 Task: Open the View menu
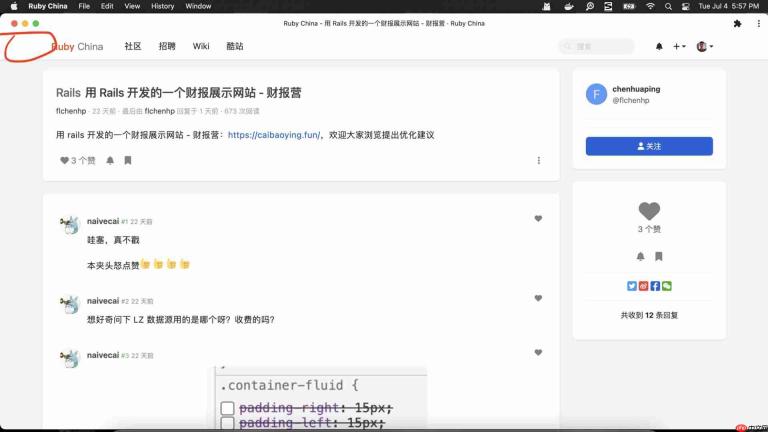132,6
